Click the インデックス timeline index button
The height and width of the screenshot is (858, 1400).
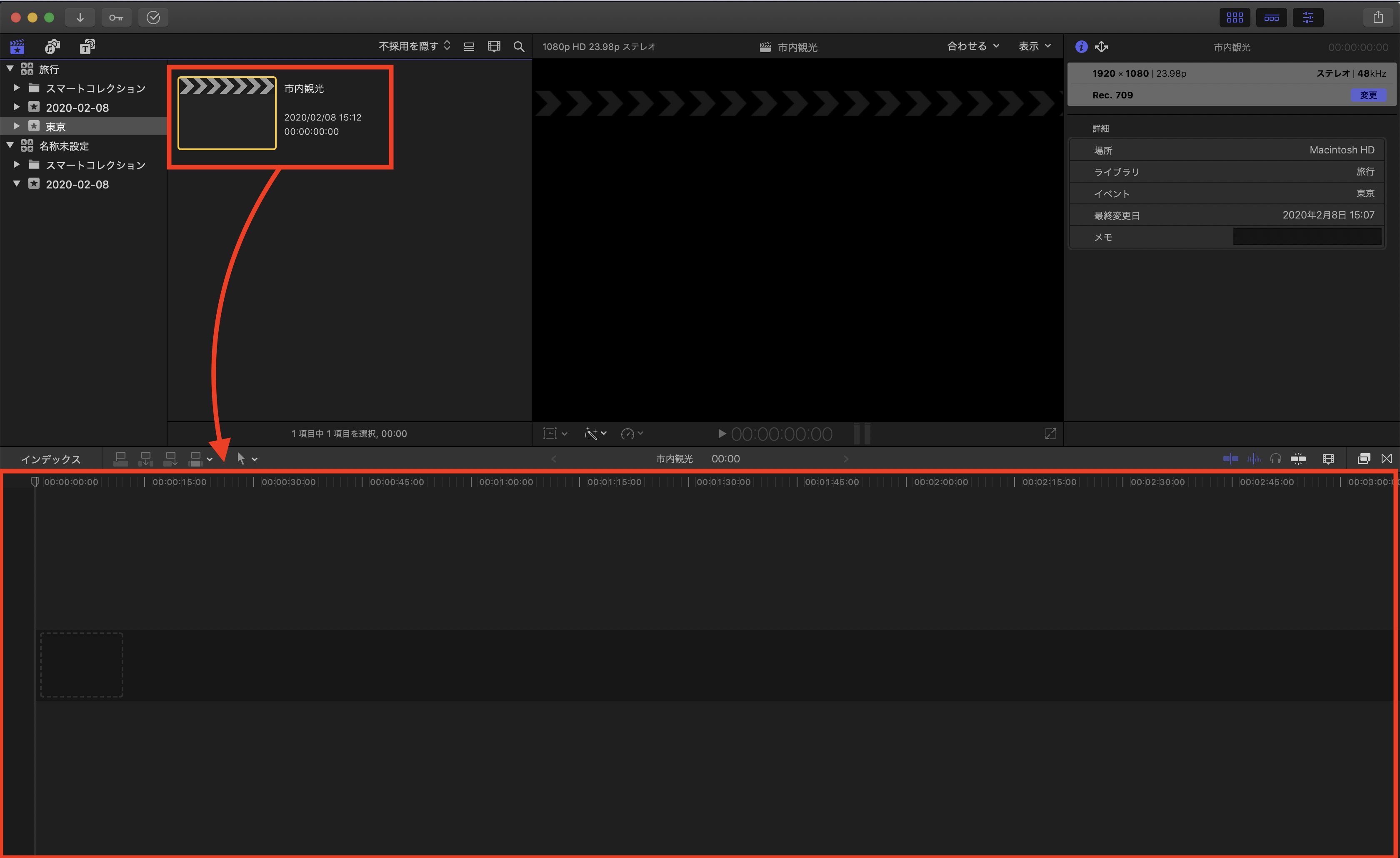coord(50,459)
